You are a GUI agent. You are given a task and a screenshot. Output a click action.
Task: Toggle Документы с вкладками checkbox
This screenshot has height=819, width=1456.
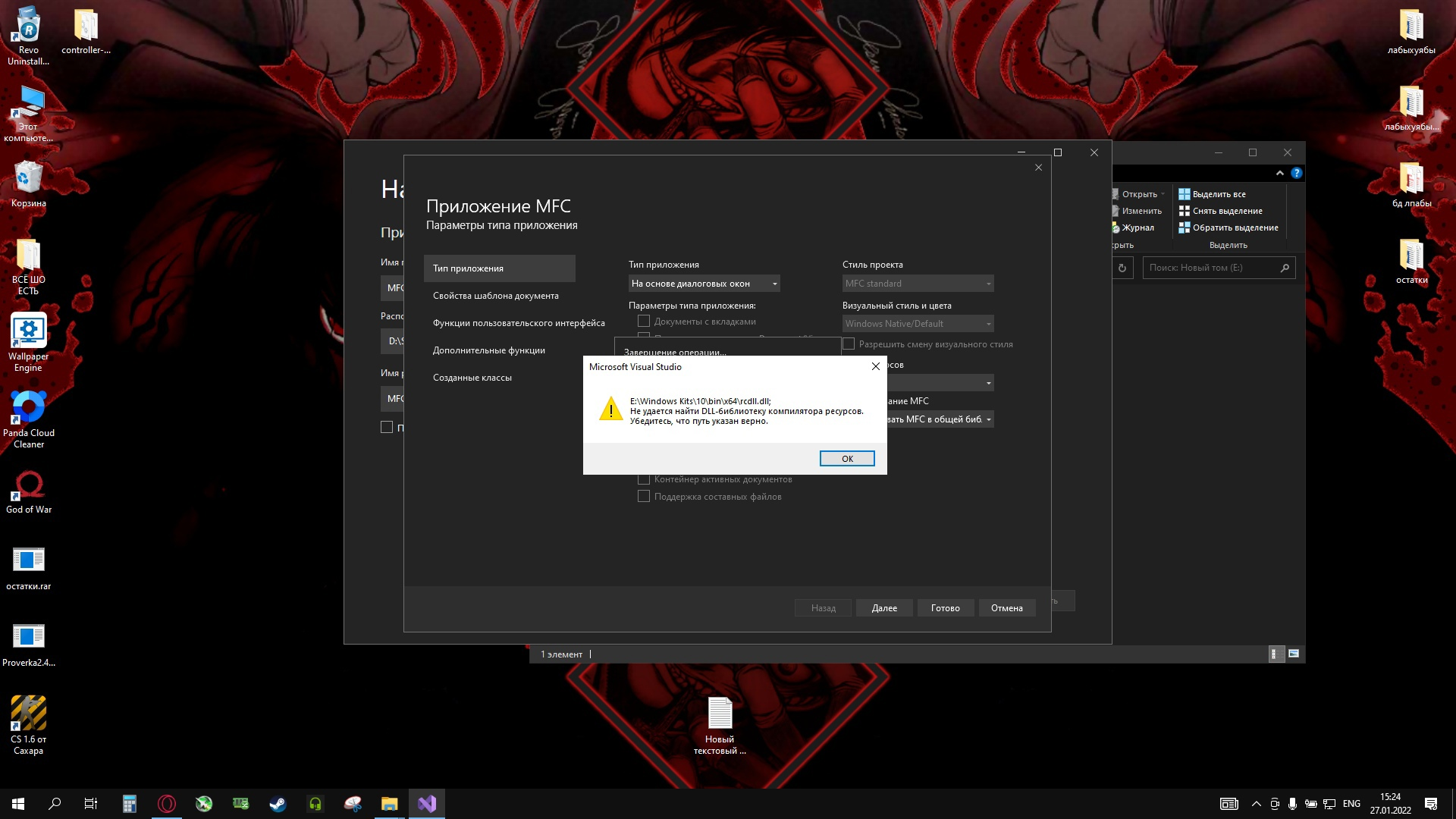[644, 322]
